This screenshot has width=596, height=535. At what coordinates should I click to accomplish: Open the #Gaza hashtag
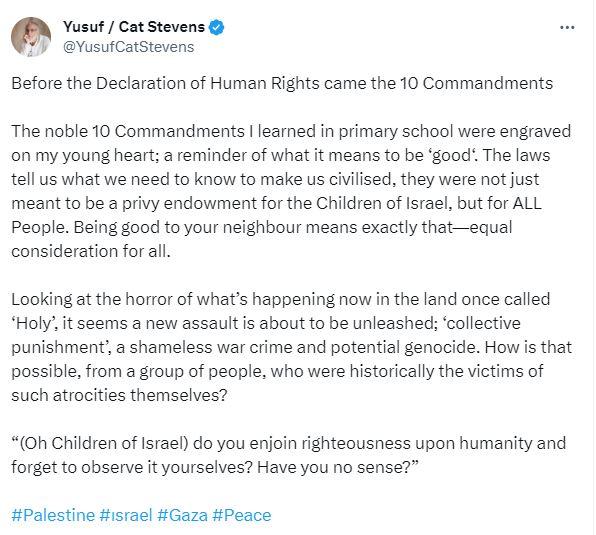tap(182, 515)
